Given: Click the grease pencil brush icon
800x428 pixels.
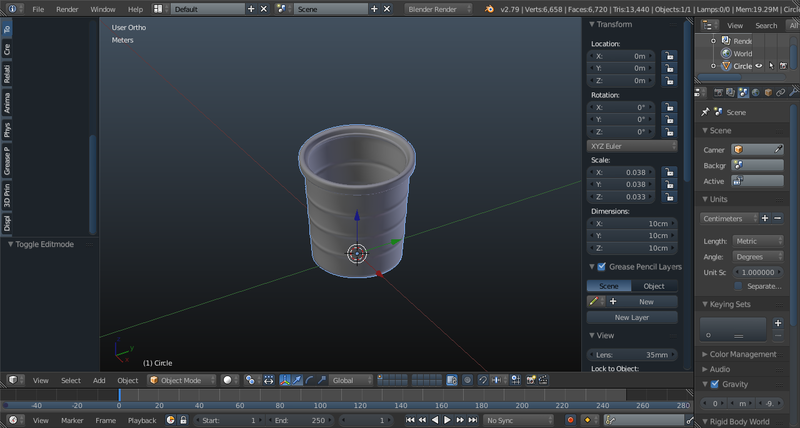Looking at the screenshot, I should click(593, 301).
